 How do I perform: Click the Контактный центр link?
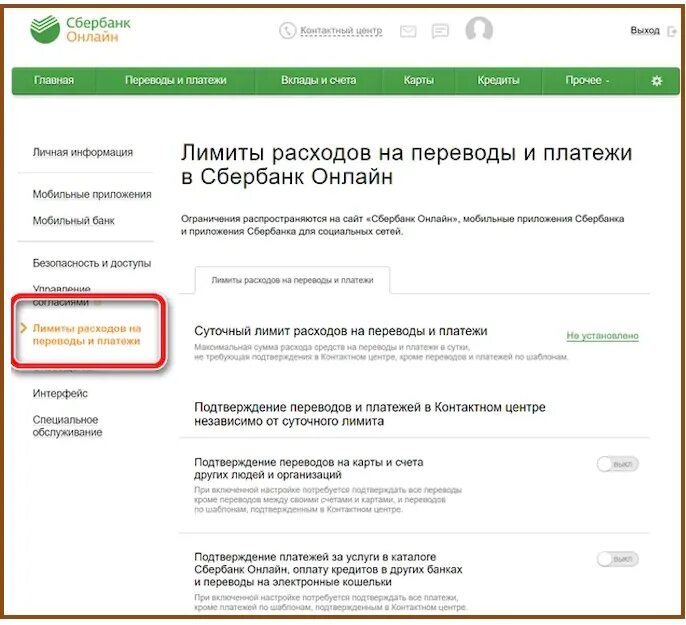341,31
